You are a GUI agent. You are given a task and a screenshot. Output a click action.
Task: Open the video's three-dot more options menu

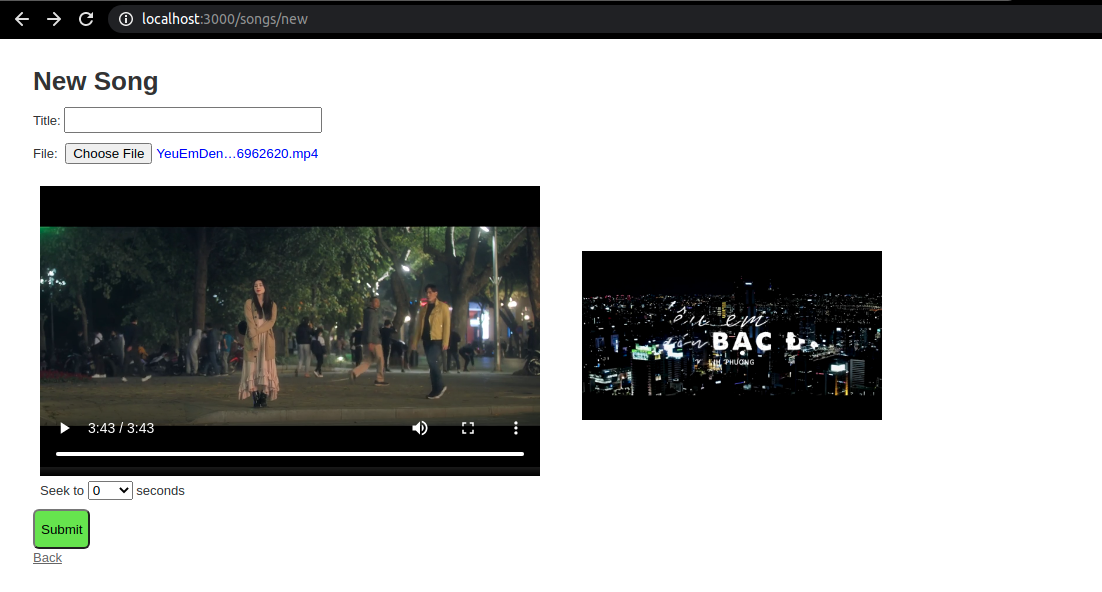(x=516, y=428)
